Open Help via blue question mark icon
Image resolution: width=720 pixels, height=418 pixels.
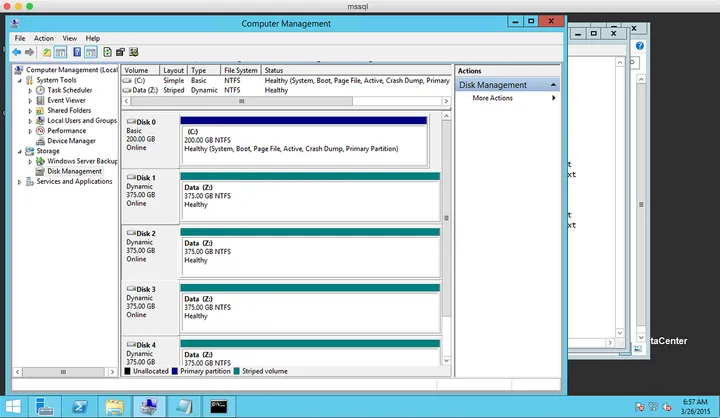tap(77, 52)
